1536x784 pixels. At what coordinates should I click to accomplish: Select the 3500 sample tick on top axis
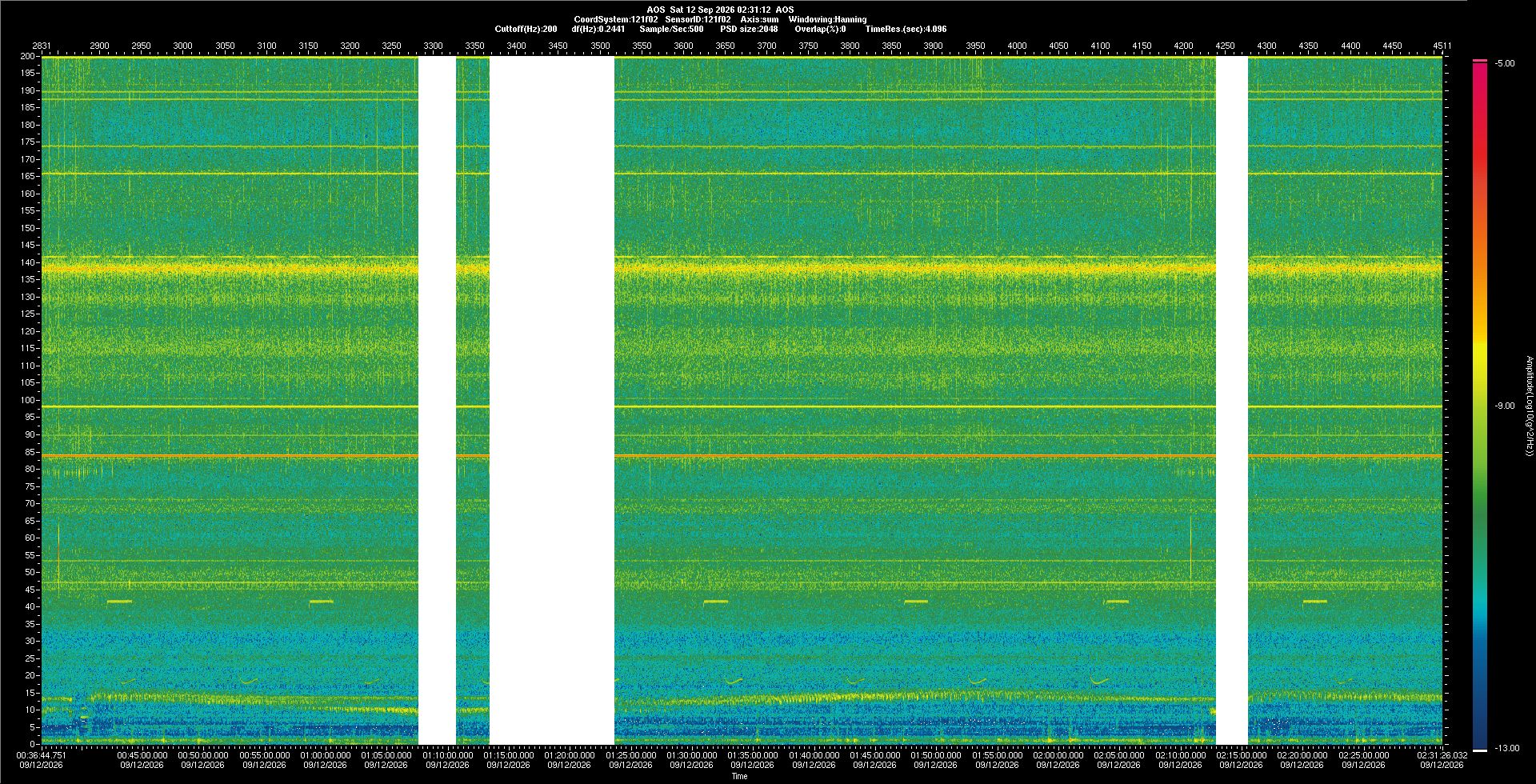click(x=600, y=46)
